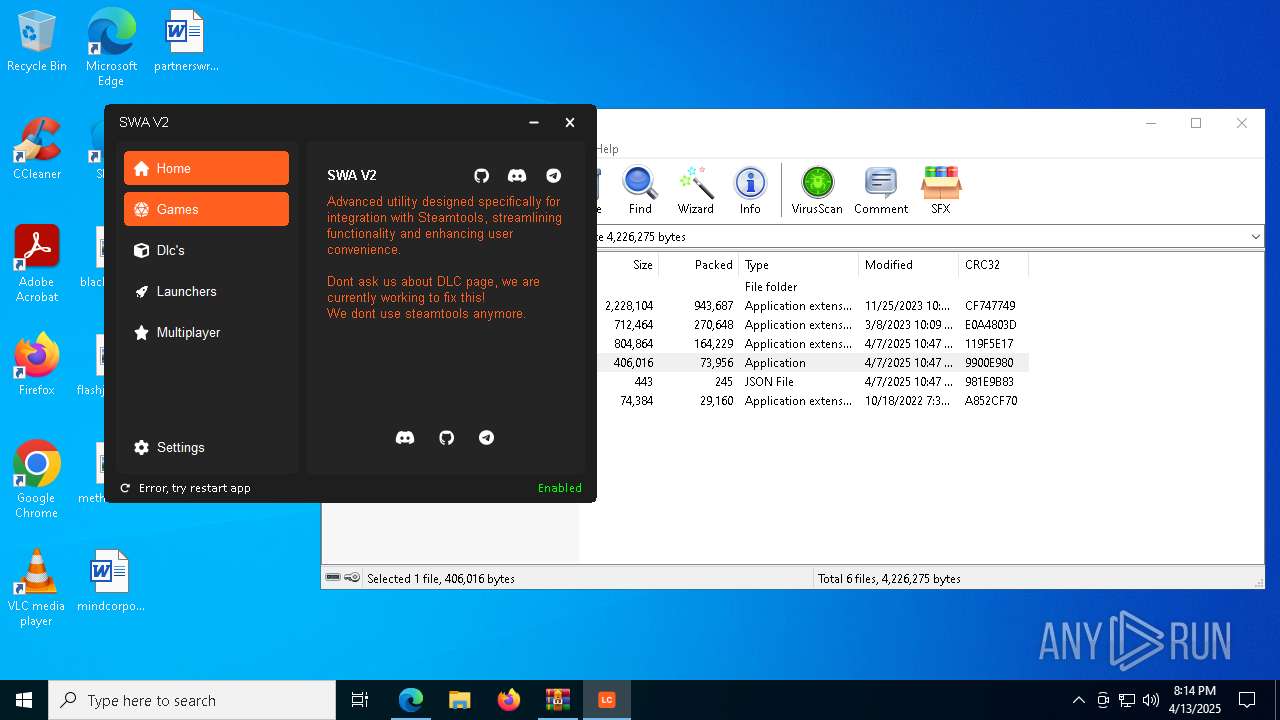This screenshot has height=720, width=1280.
Task: Select the File folder row in WinRAR
Action: (x=813, y=287)
